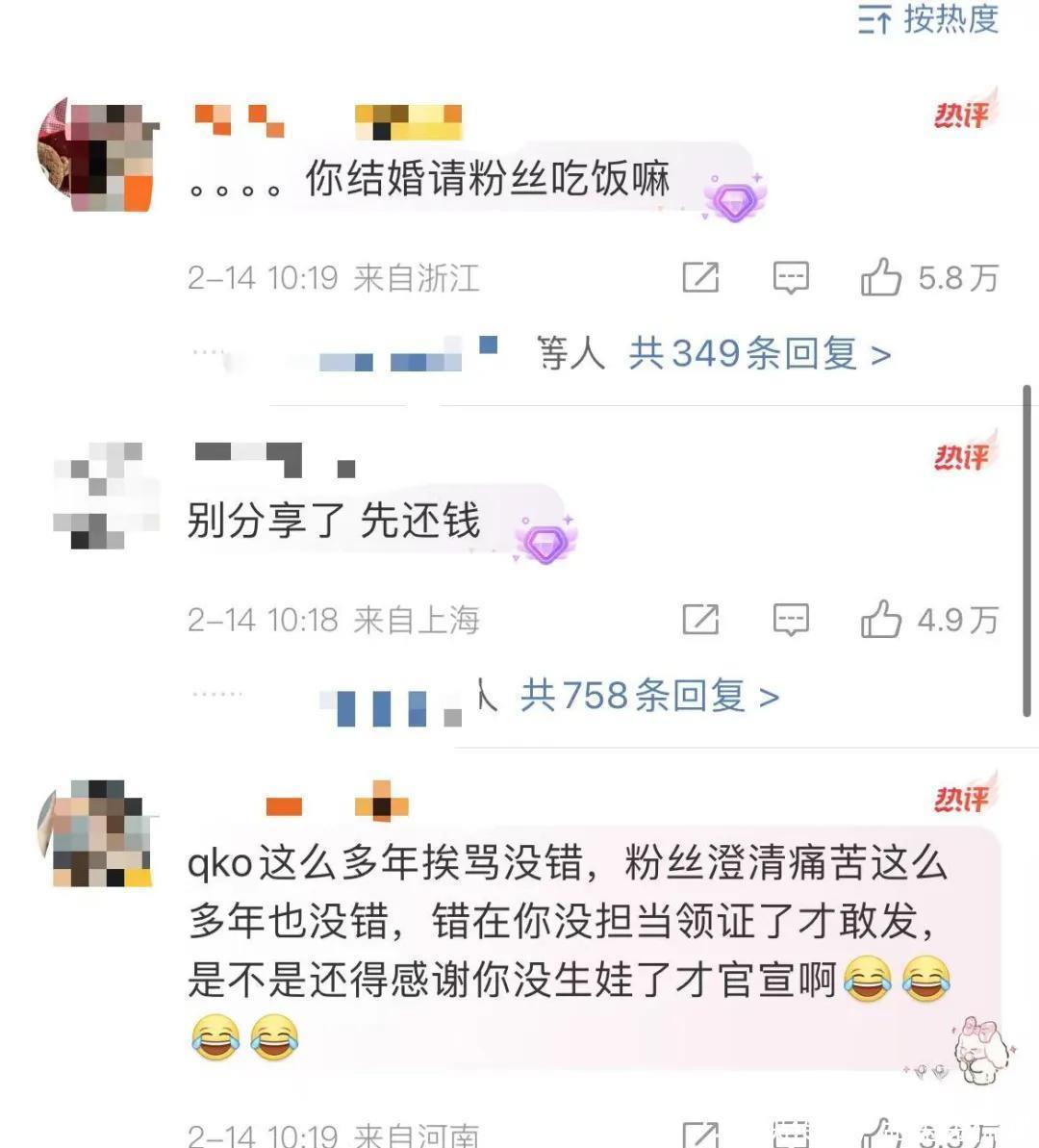
Task: Reply to the 别分享了 先还钱 comment
Action: pos(791,620)
